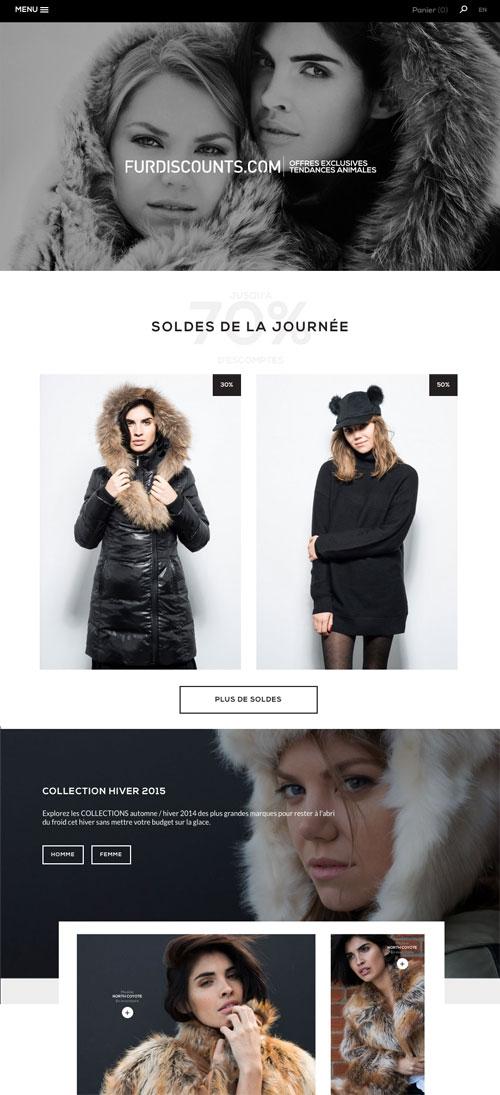Choose the FEMME collection button
Screen dimensions: 500x1095
pos(111,854)
